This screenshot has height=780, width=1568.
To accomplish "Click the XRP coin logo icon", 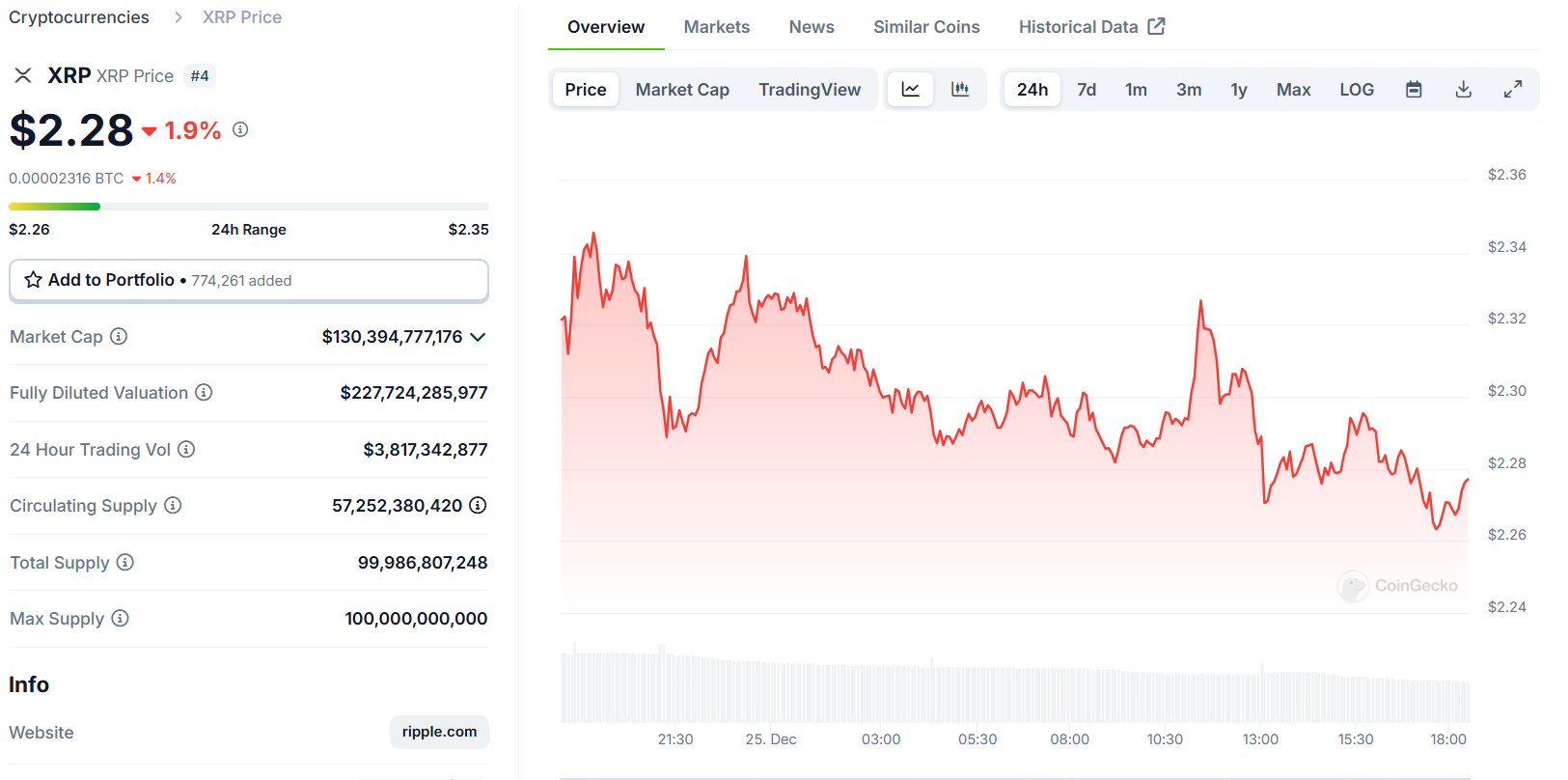I will click(23, 75).
